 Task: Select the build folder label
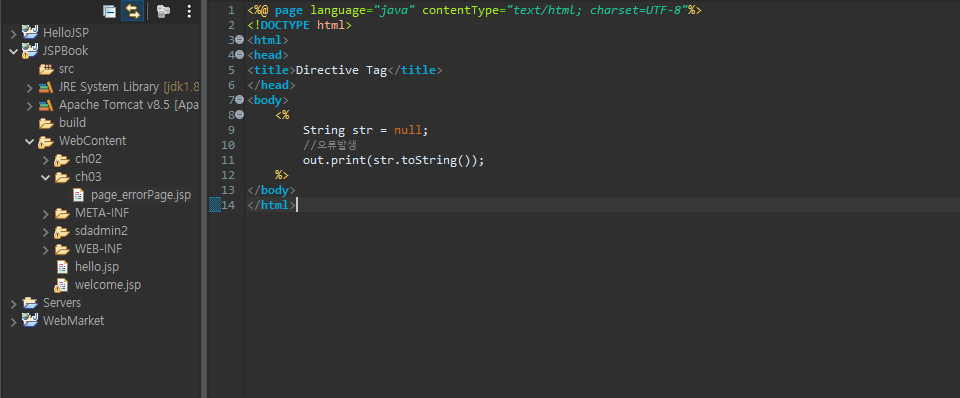coord(72,123)
